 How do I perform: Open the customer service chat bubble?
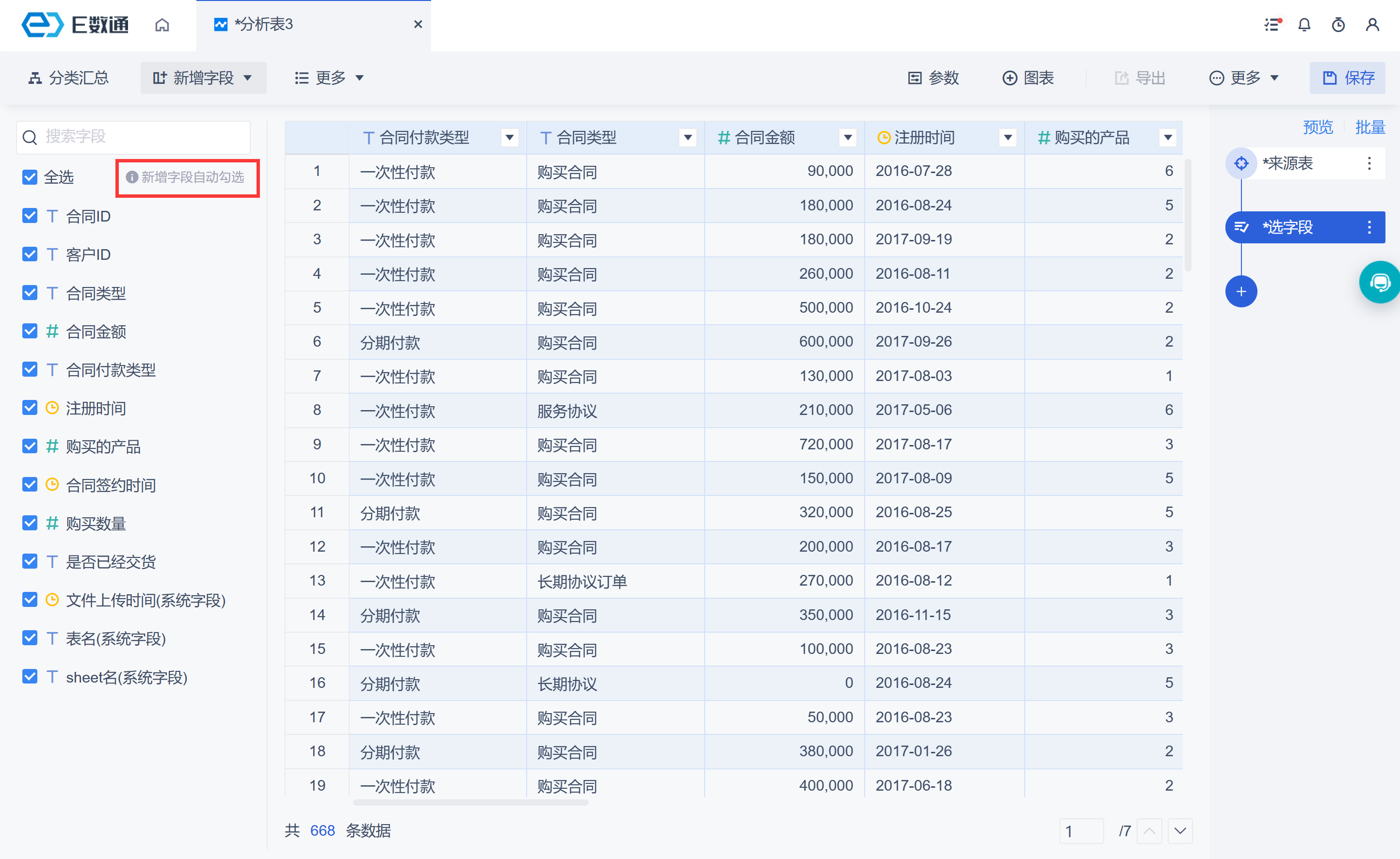click(1380, 282)
